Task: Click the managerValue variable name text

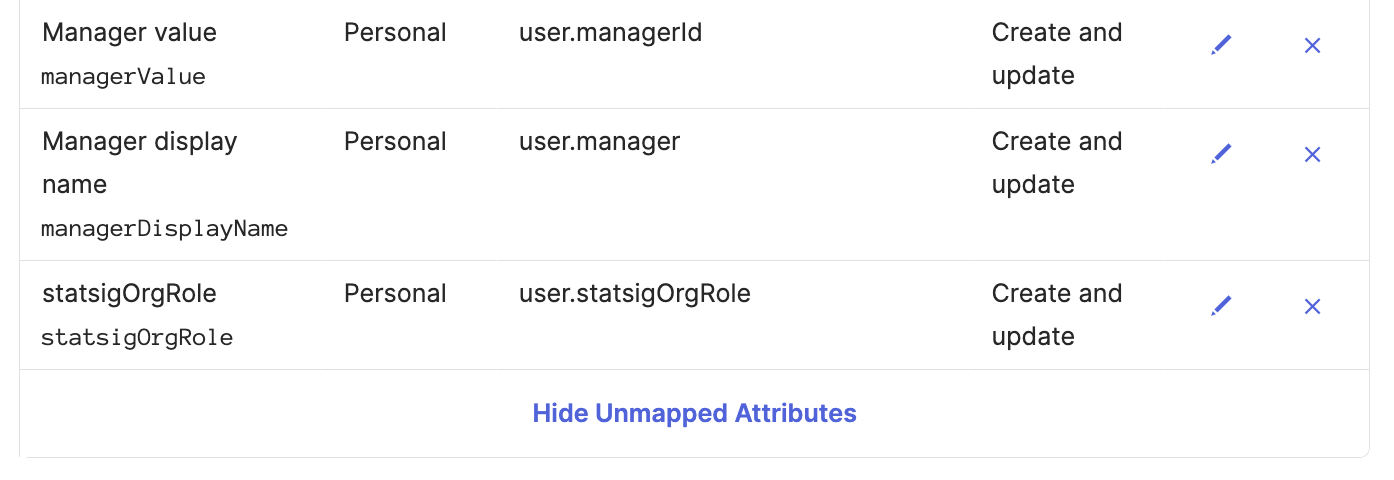Action: [123, 77]
